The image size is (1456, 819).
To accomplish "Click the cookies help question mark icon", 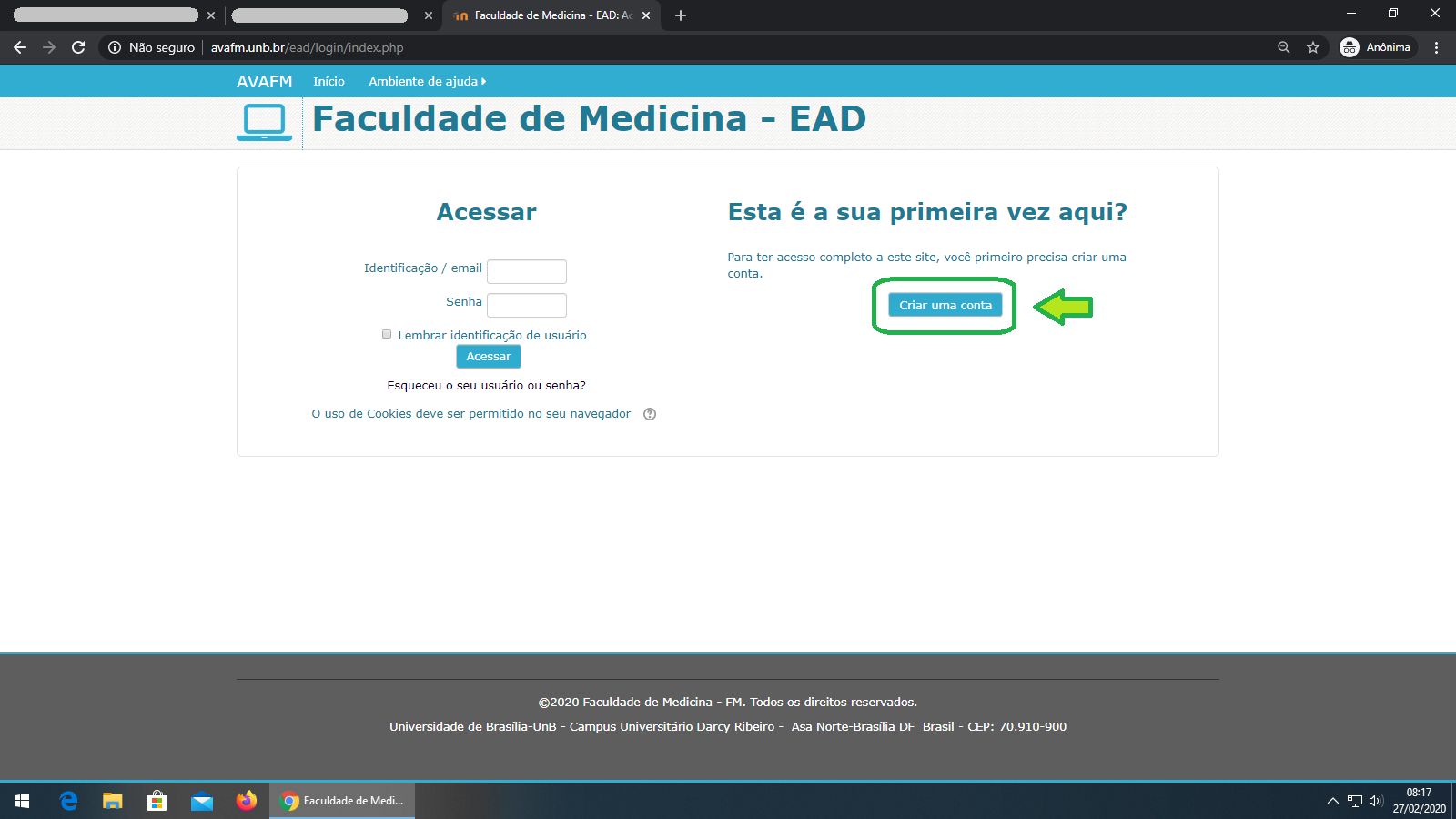I will click(x=650, y=414).
